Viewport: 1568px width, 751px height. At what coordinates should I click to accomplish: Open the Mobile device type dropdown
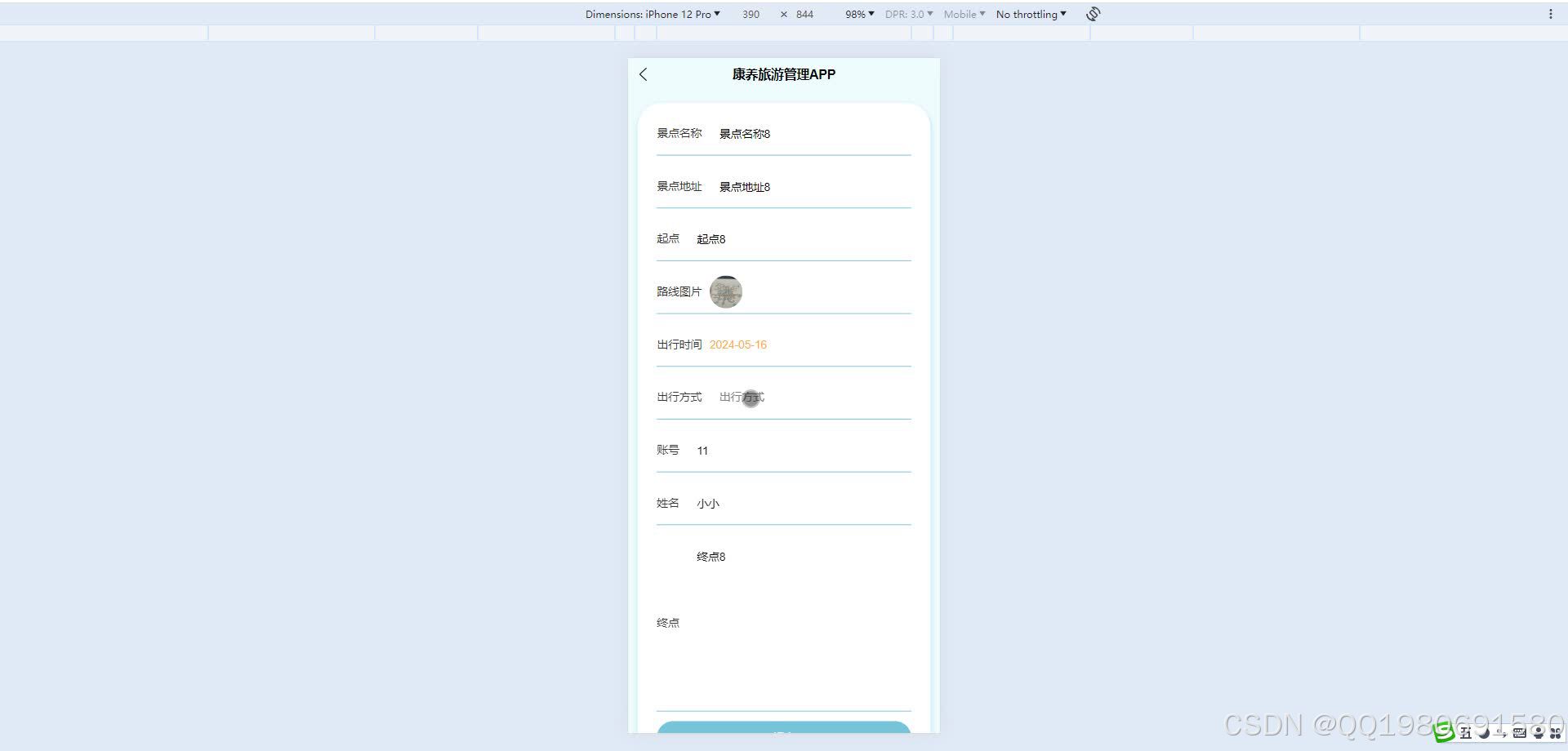963,14
